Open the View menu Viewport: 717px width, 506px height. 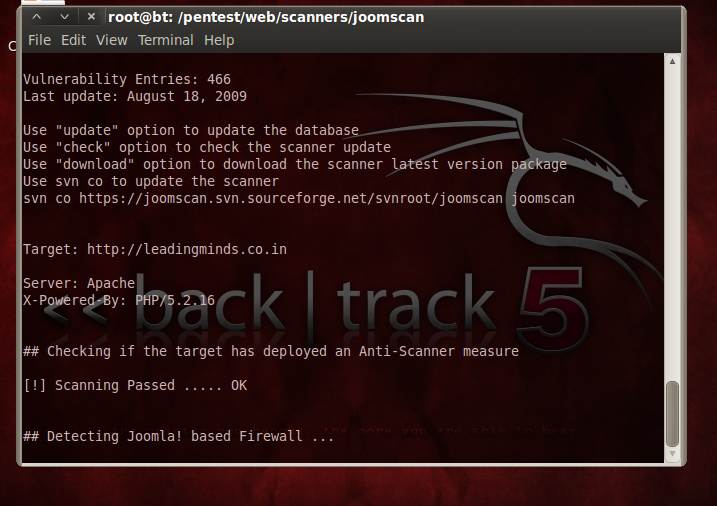pyautogui.click(x=112, y=40)
